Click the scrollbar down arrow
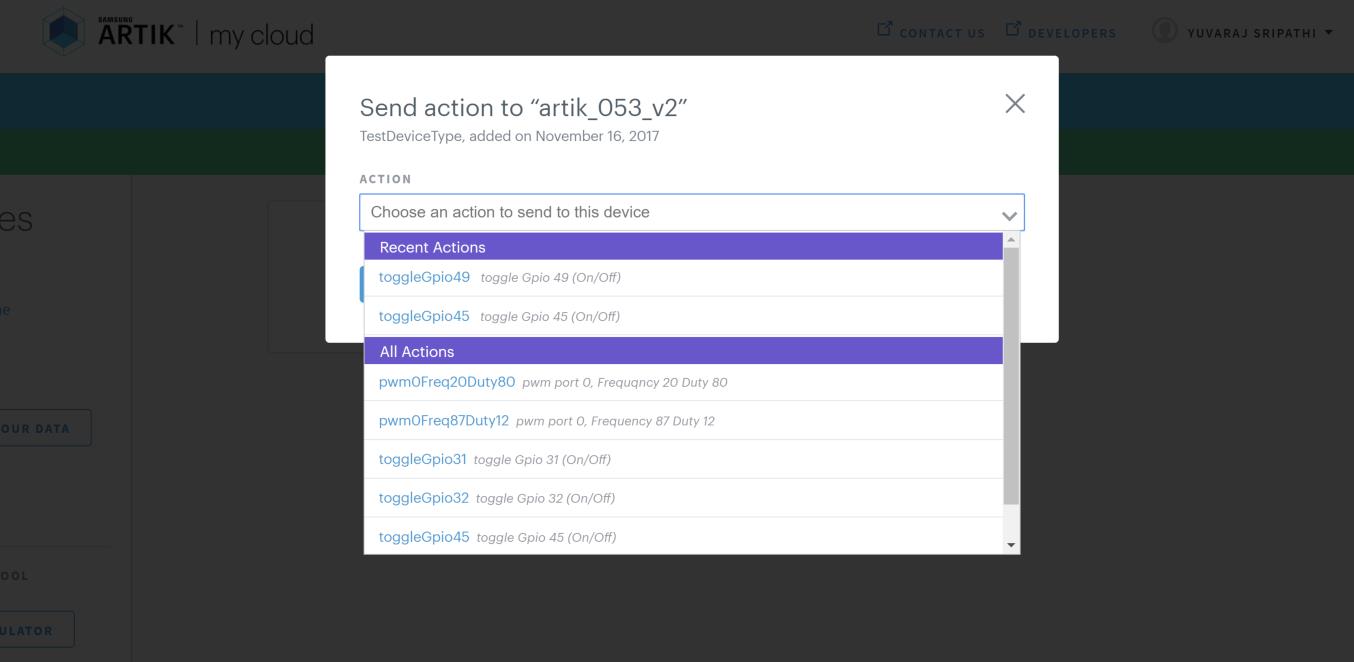Screen dimensions: 1354x662 point(1011,545)
